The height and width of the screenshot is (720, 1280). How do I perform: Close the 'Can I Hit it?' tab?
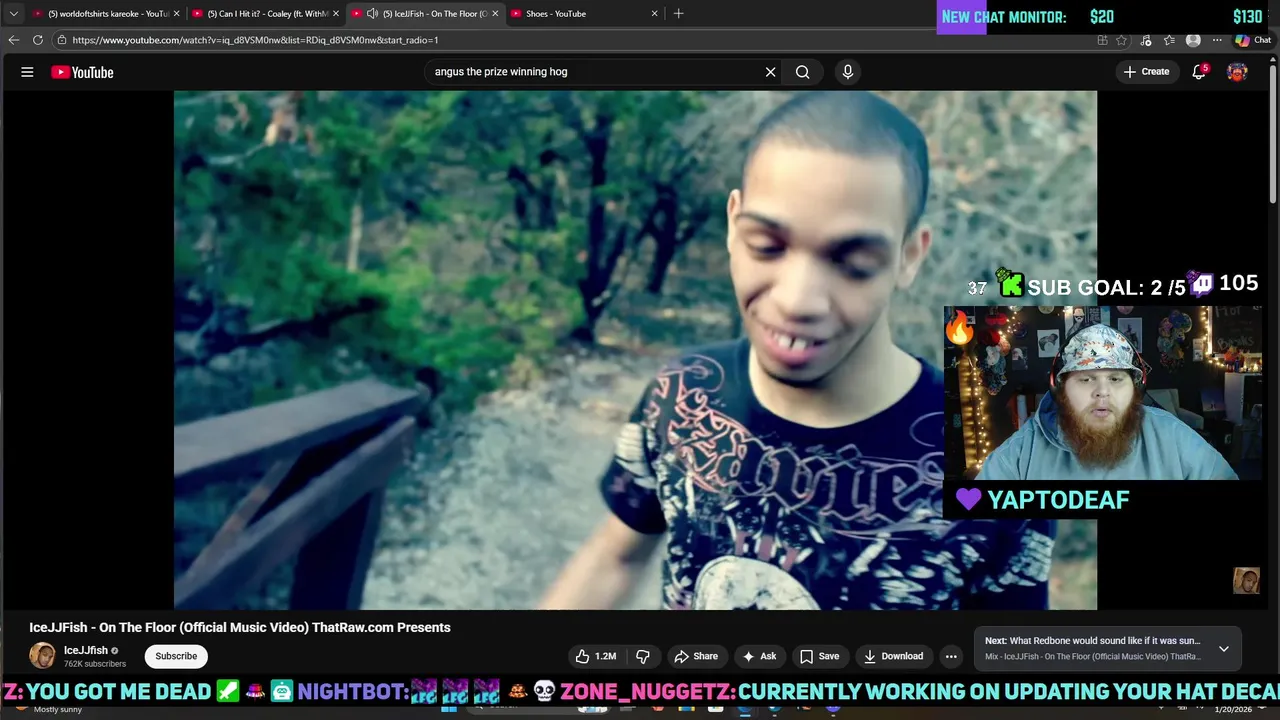click(x=336, y=14)
